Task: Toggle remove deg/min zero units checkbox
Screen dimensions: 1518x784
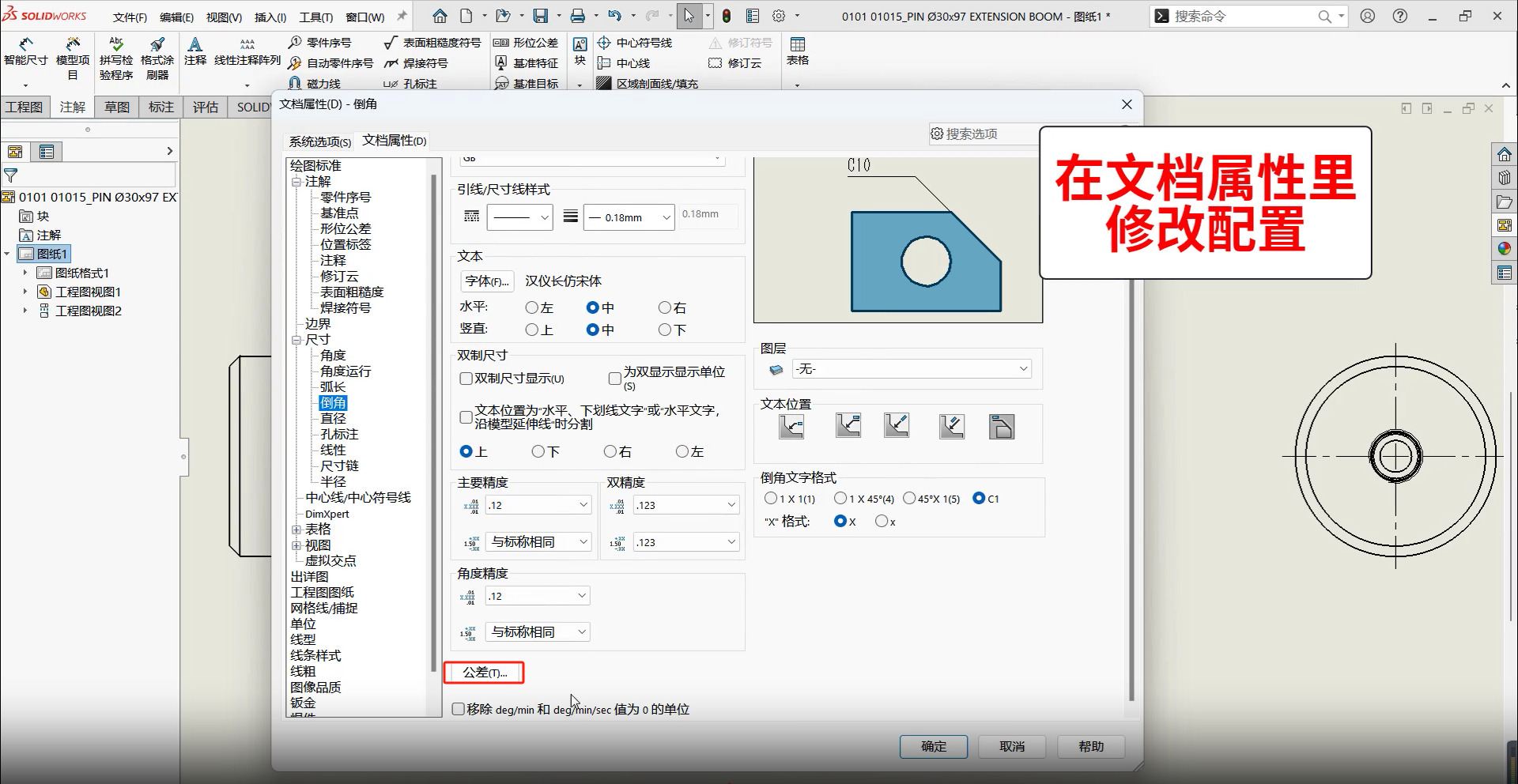Action: [458, 709]
